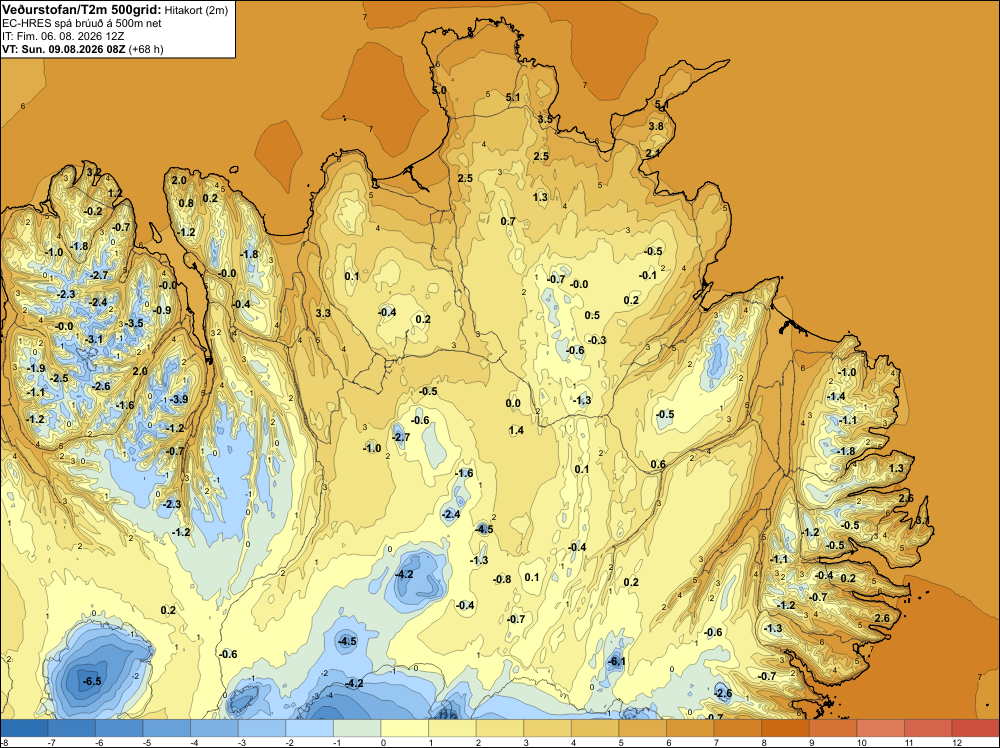Click the -1.9 temperature label

click(36, 368)
